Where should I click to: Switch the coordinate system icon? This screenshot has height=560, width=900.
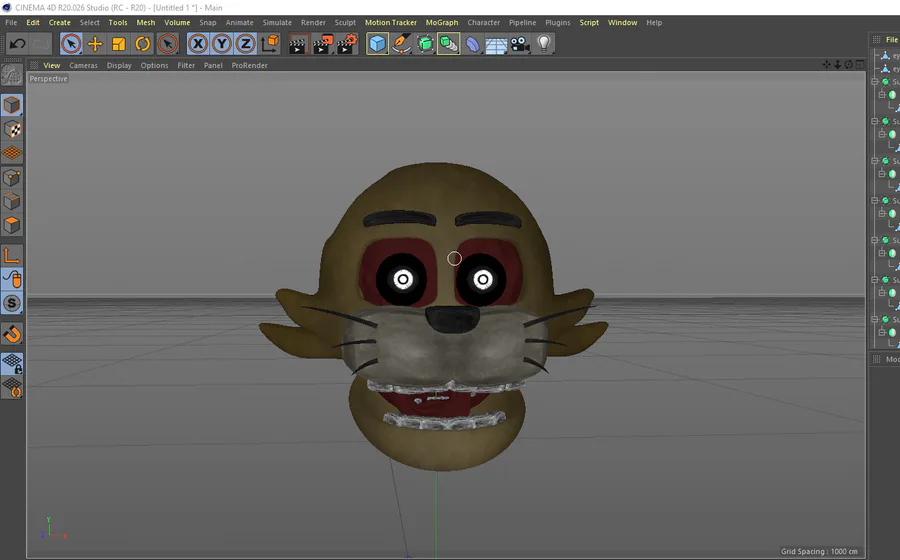(x=270, y=44)
